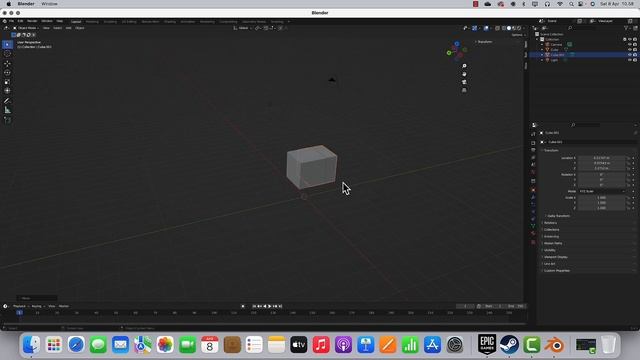Launch Blender from the Dock

pyautogui.click(x=554, y=345)
